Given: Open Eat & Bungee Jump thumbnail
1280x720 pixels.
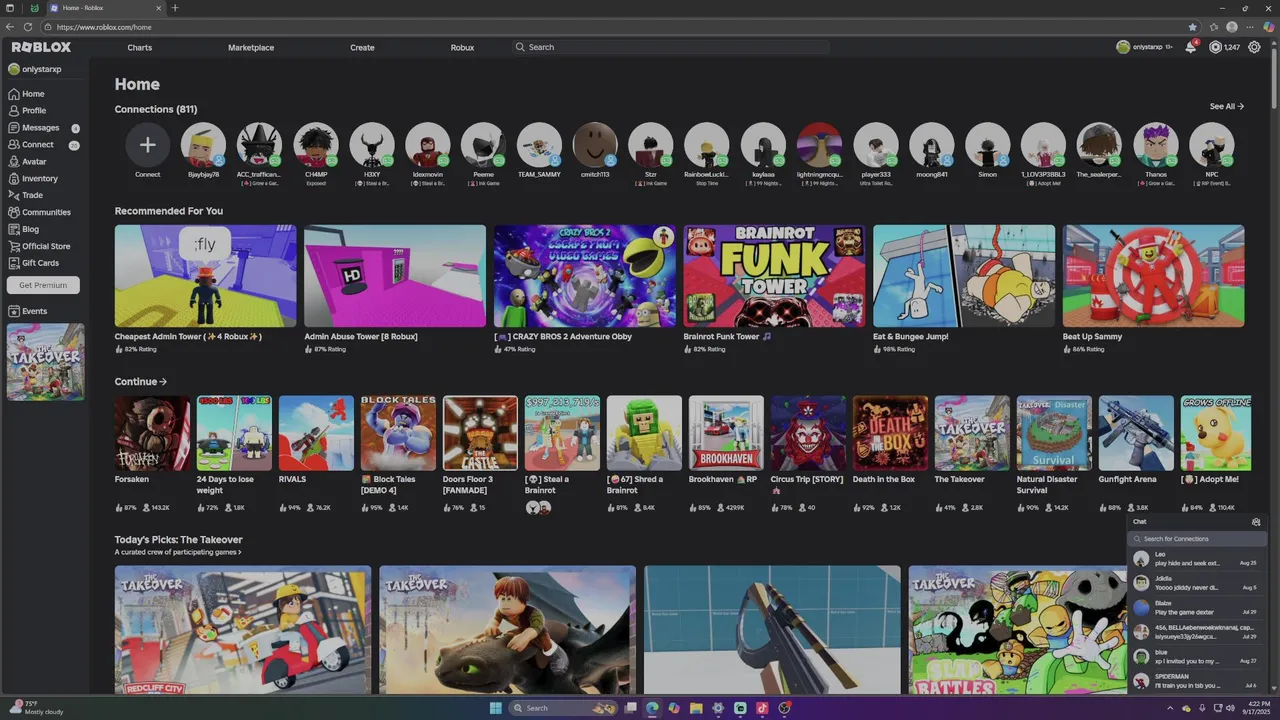Looking at the screenshot, I should click(964, 276).
